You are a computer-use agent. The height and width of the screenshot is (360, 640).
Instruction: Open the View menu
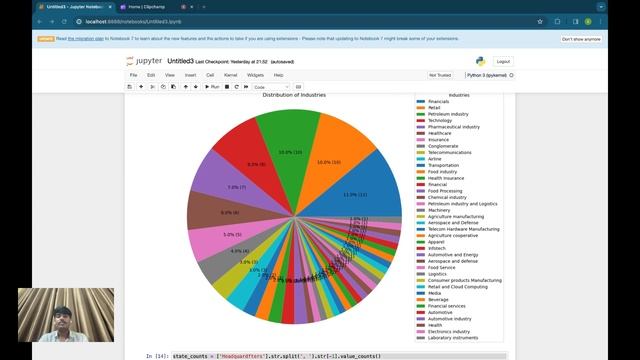170,75
